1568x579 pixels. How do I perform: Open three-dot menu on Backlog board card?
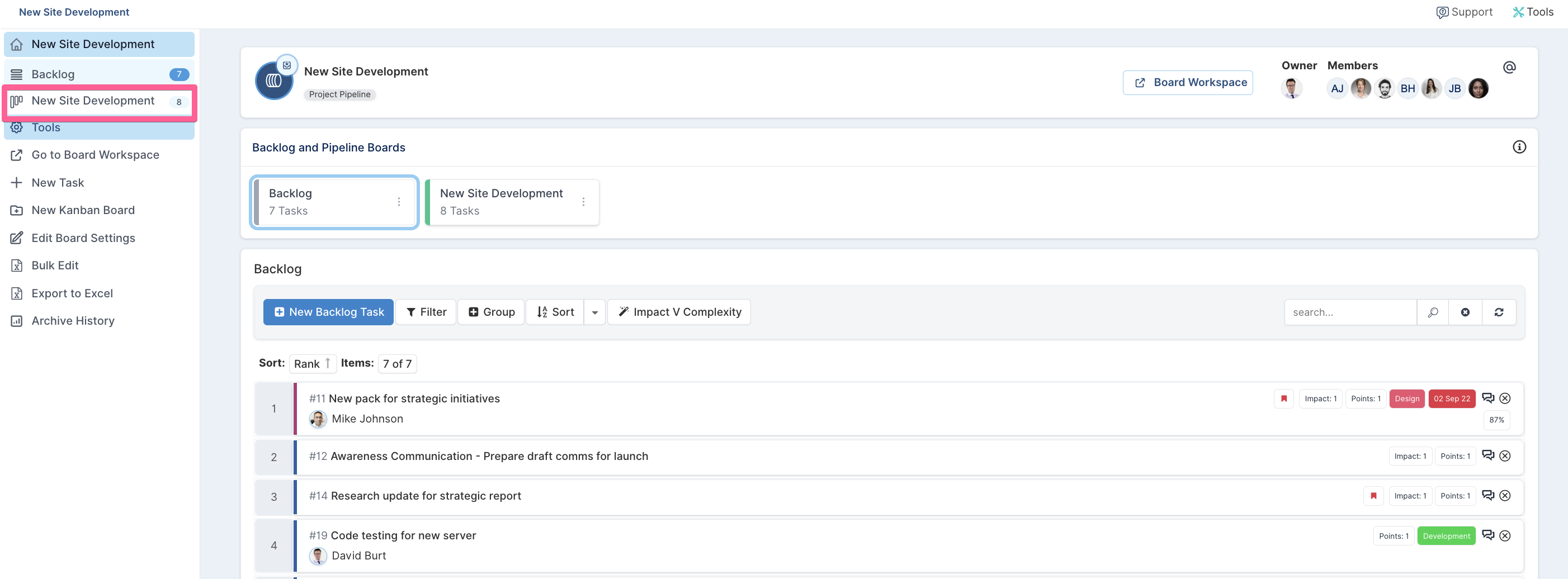coord(399,202)
